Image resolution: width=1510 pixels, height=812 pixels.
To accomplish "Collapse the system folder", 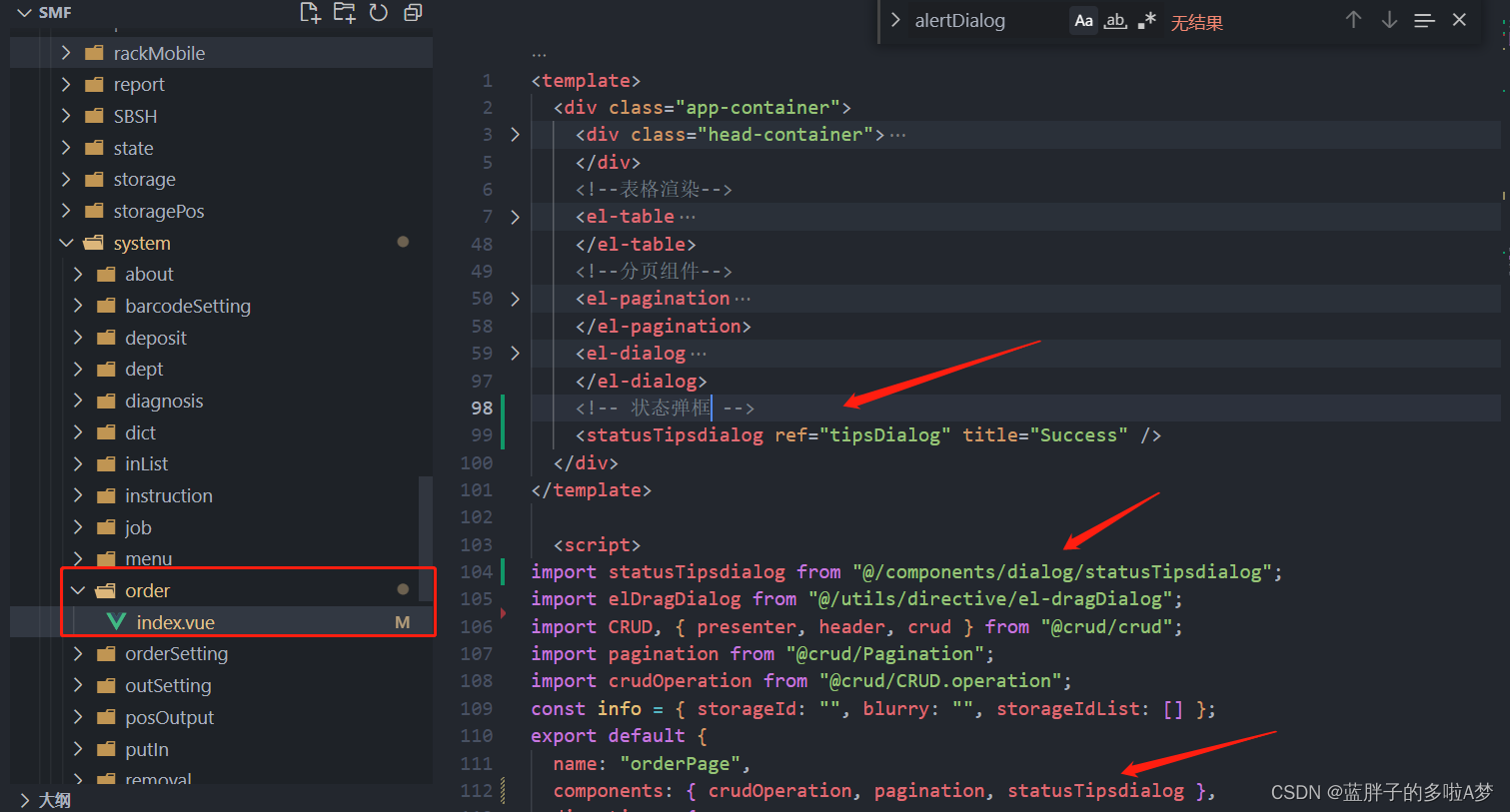I will click(x=66, y=243).
